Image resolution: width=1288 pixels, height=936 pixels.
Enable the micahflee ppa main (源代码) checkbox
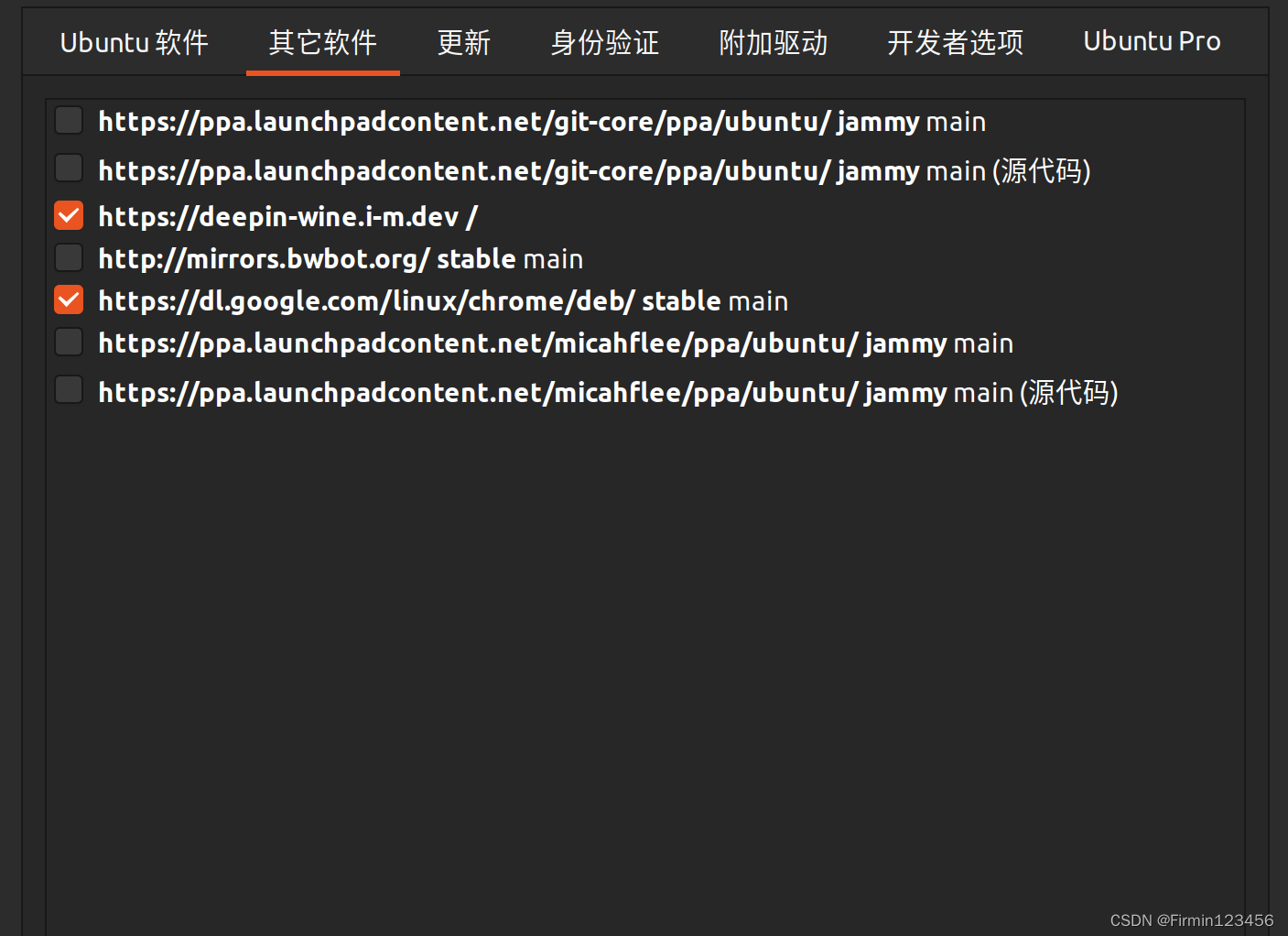[x=69, y=390]
